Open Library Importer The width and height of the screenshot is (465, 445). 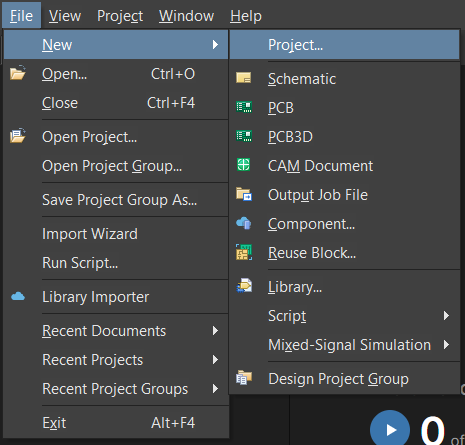coord(116,297)
